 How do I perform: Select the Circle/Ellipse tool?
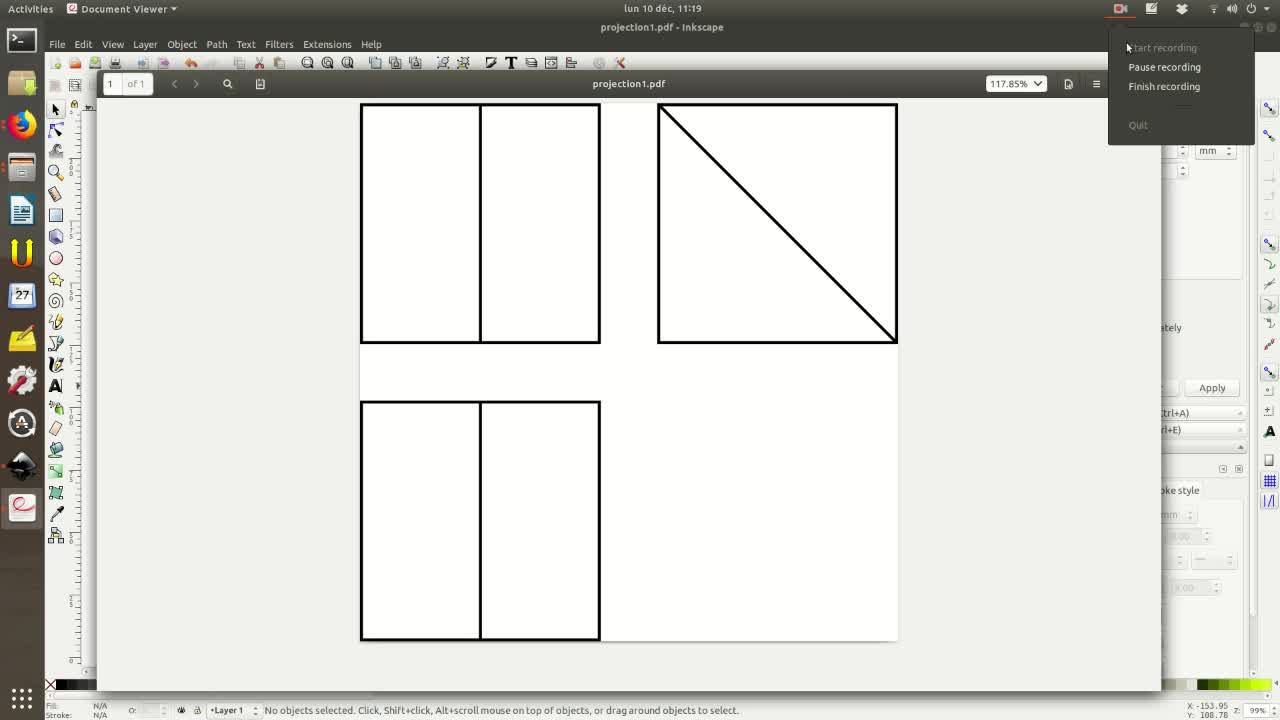56,258
